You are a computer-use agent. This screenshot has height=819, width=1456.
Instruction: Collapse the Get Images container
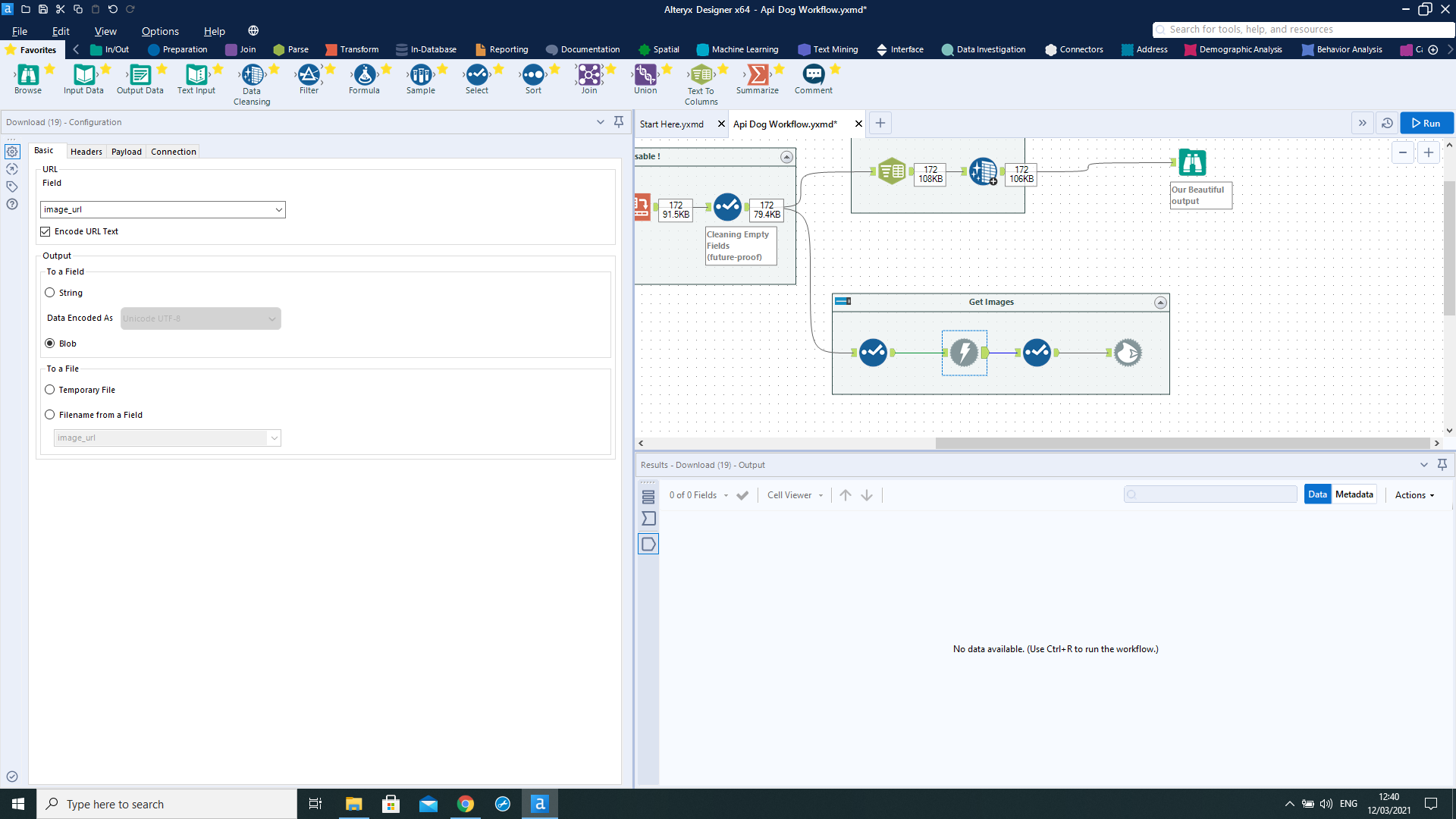coord(1160,303)
